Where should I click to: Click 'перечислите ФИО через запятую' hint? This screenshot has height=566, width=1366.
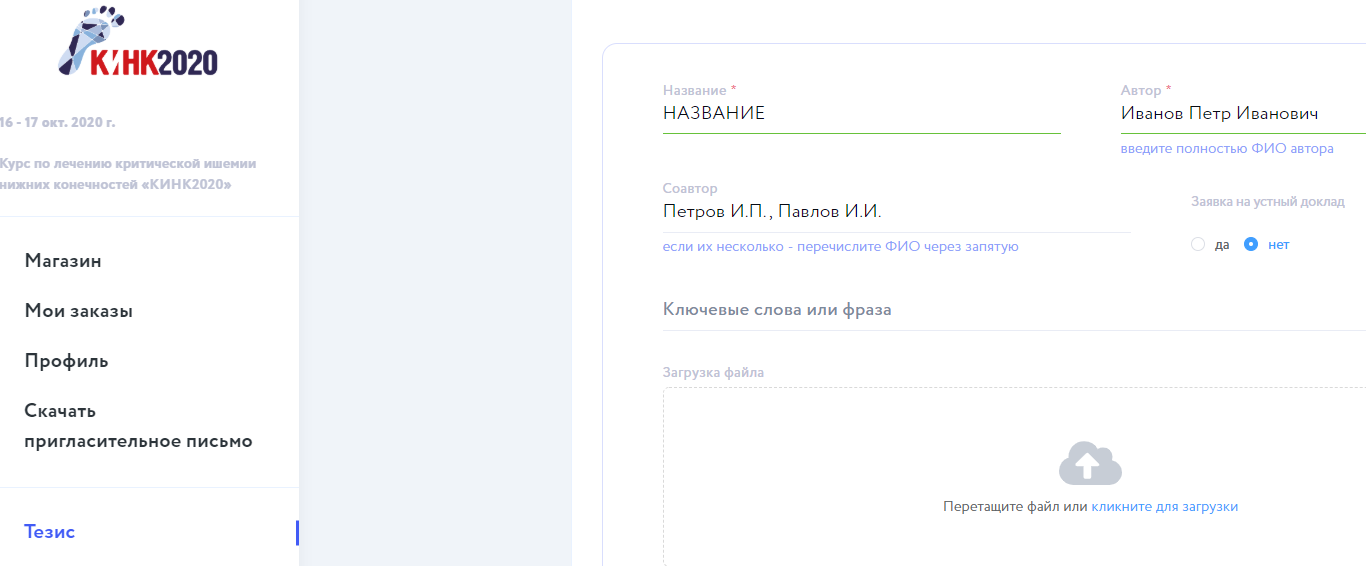click(908, 246)
